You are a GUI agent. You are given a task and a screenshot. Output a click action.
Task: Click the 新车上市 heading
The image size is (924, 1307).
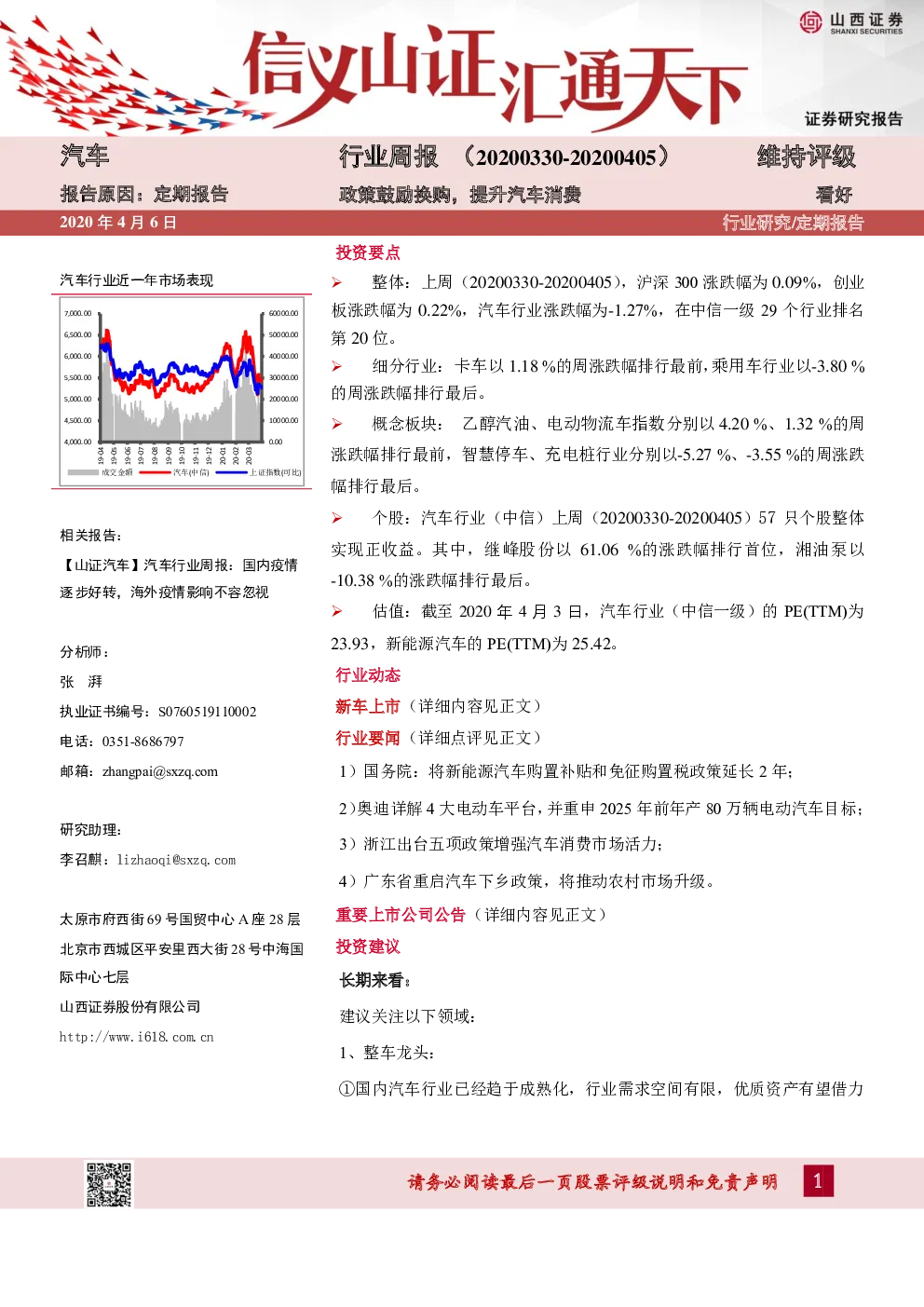pos(368,706)
